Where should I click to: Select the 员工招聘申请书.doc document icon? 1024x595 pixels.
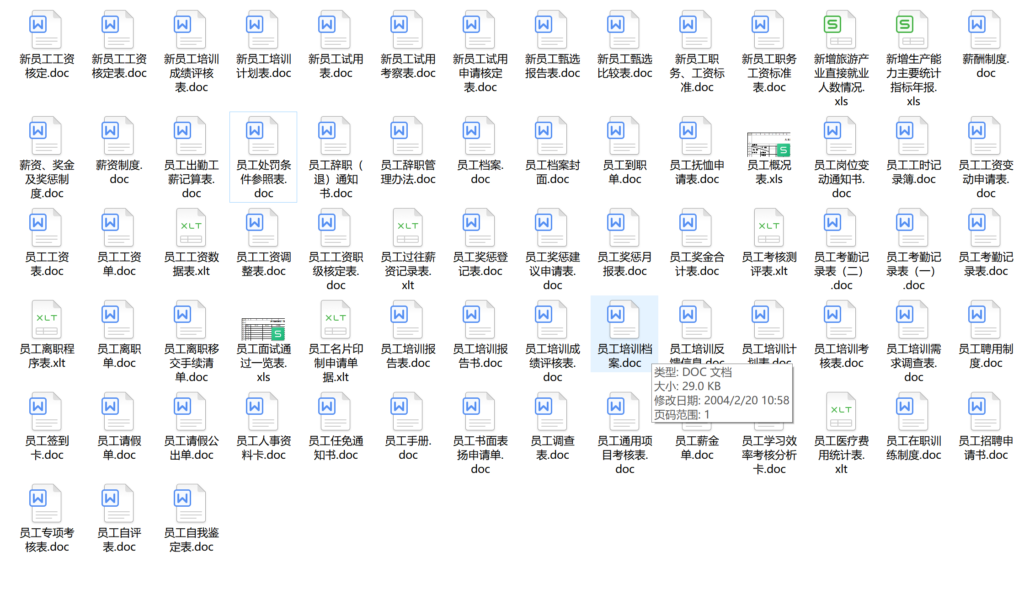986,413
